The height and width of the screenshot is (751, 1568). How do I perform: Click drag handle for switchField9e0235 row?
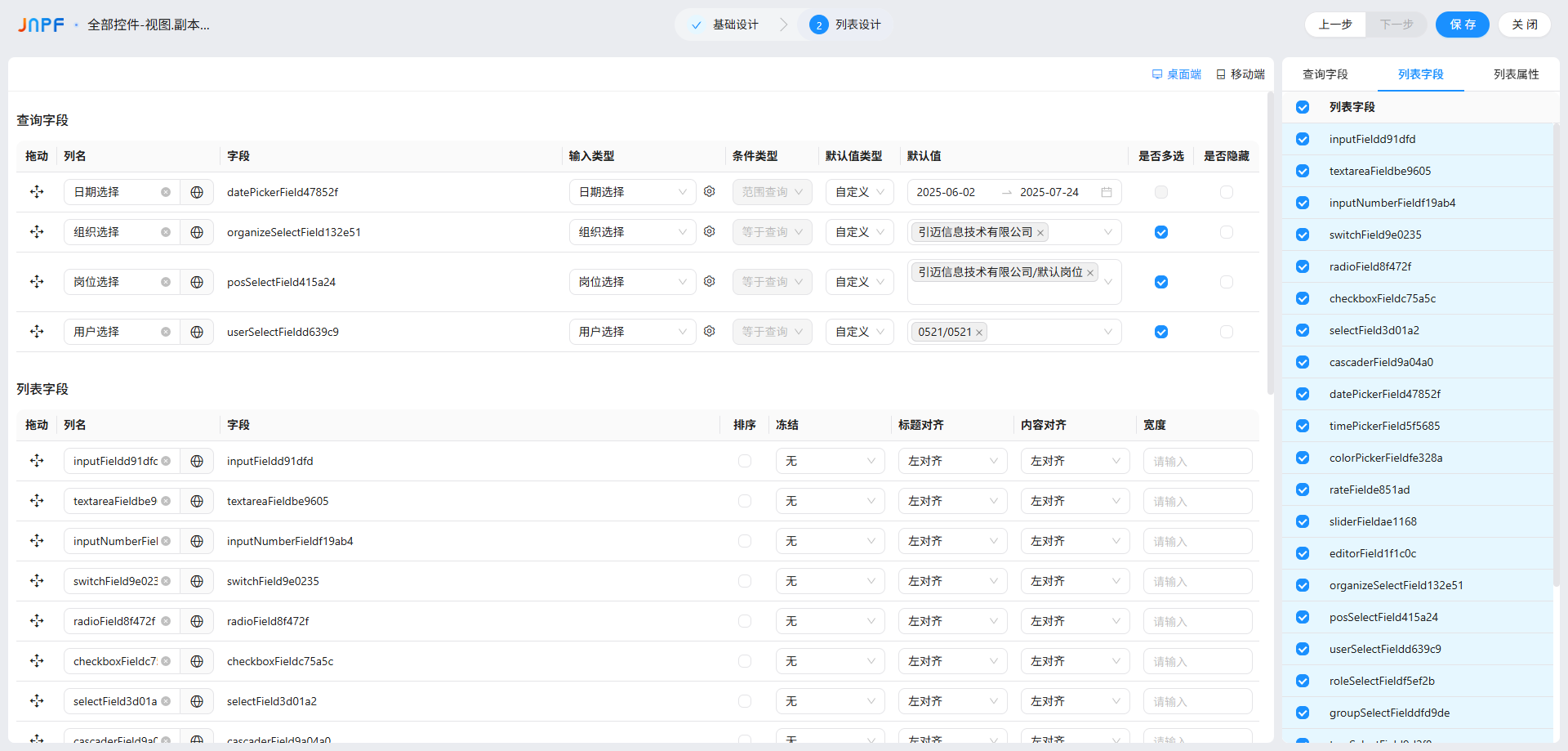pos(37,581)
